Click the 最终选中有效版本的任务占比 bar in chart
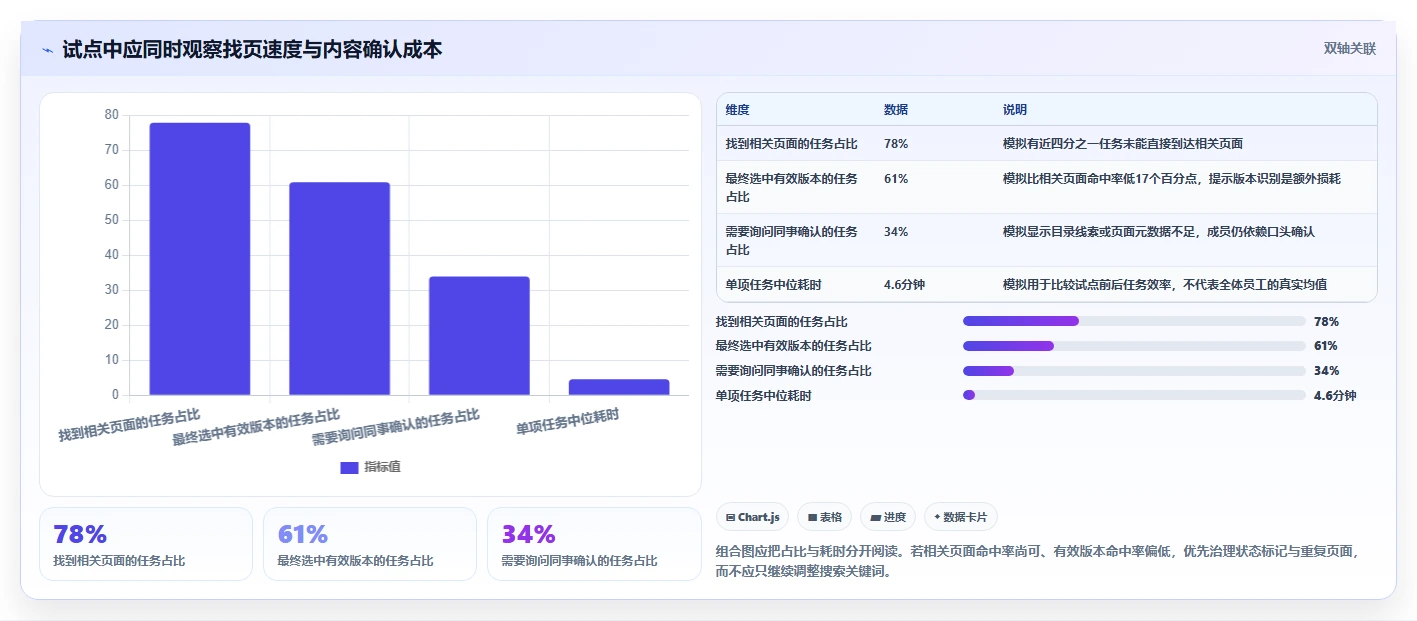 [x=340, y=289]
